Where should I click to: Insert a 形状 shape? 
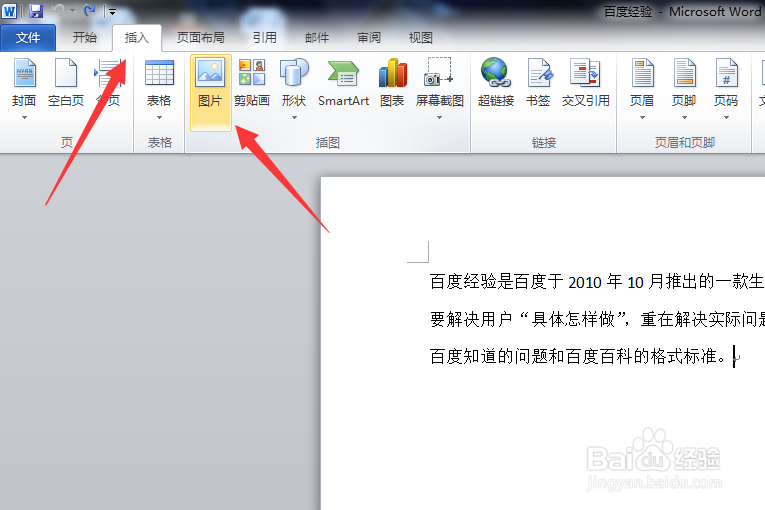[294, 82]
